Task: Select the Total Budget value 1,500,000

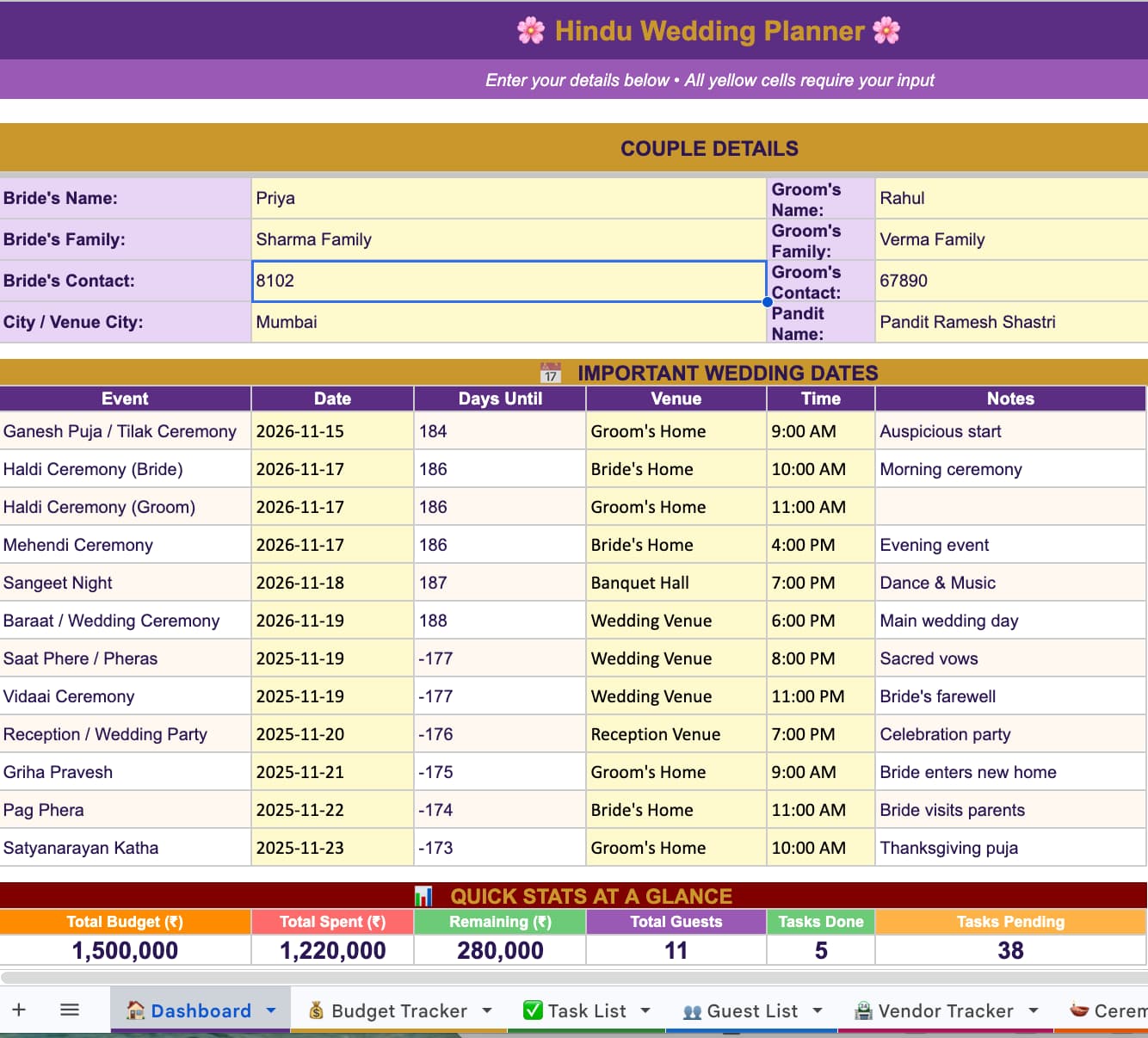Action: click(x=126, y=950)
